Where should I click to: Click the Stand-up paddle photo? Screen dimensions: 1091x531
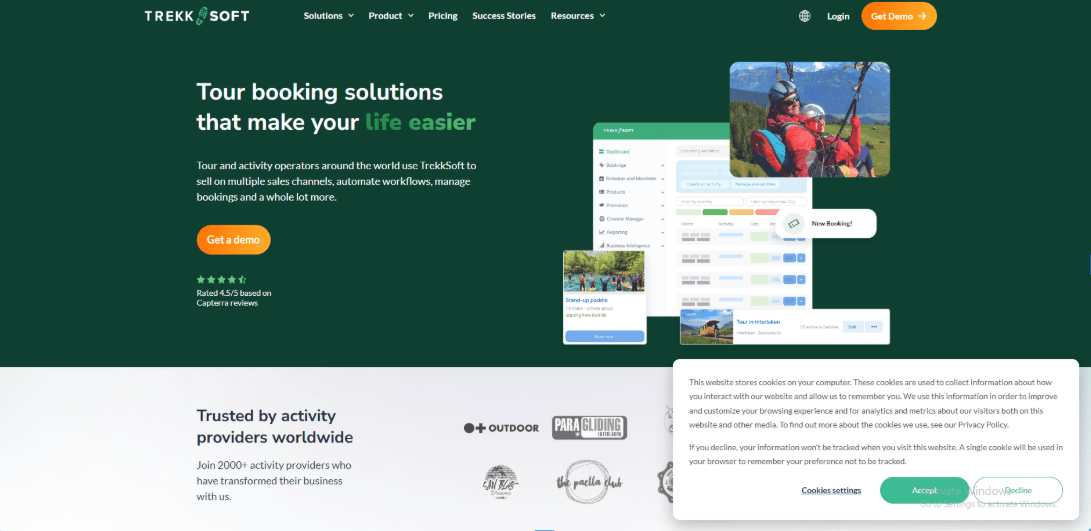[x=604, y=271]
